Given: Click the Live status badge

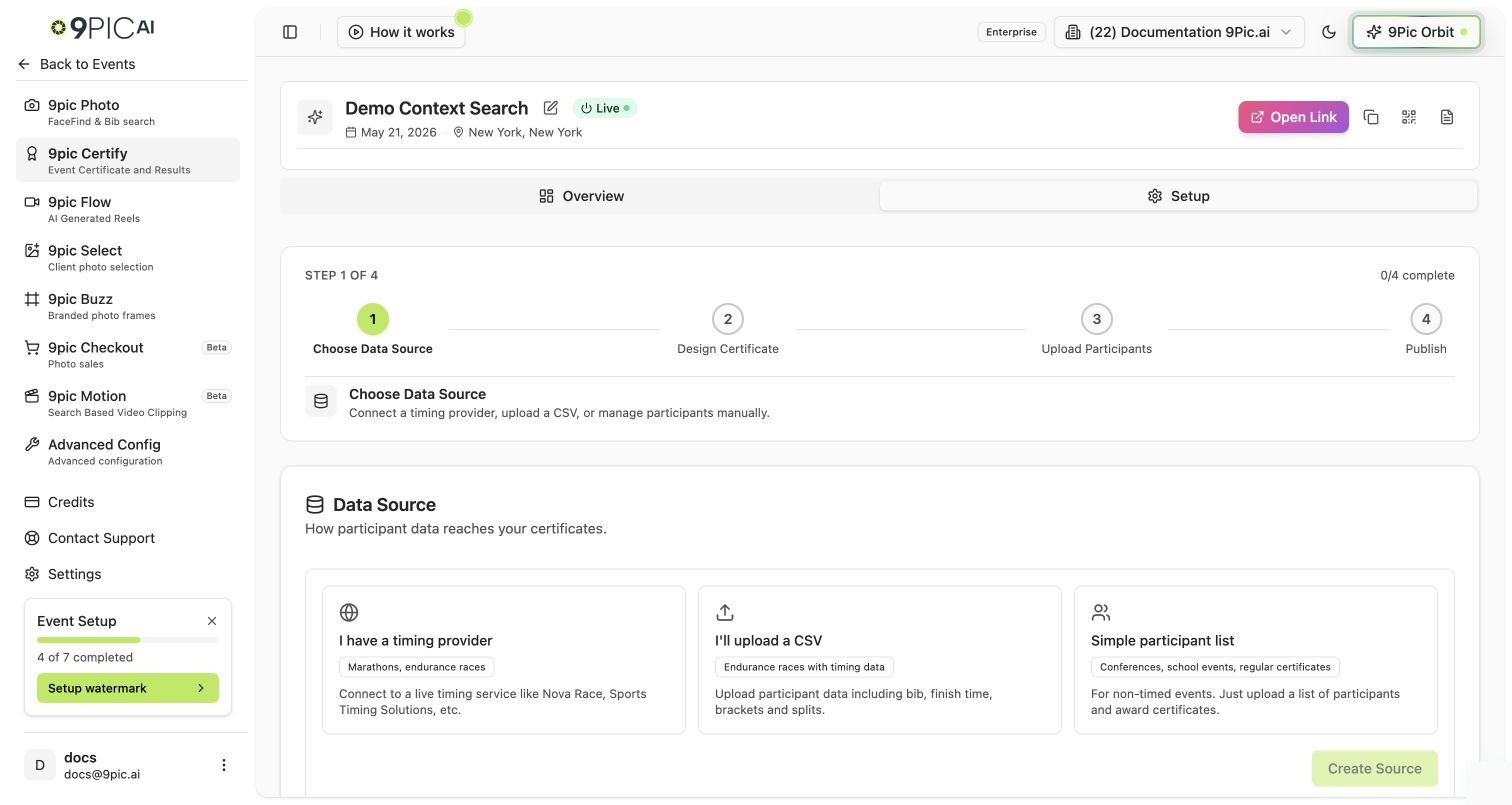Looking at the screenshot, I should (x=605, y=108).
